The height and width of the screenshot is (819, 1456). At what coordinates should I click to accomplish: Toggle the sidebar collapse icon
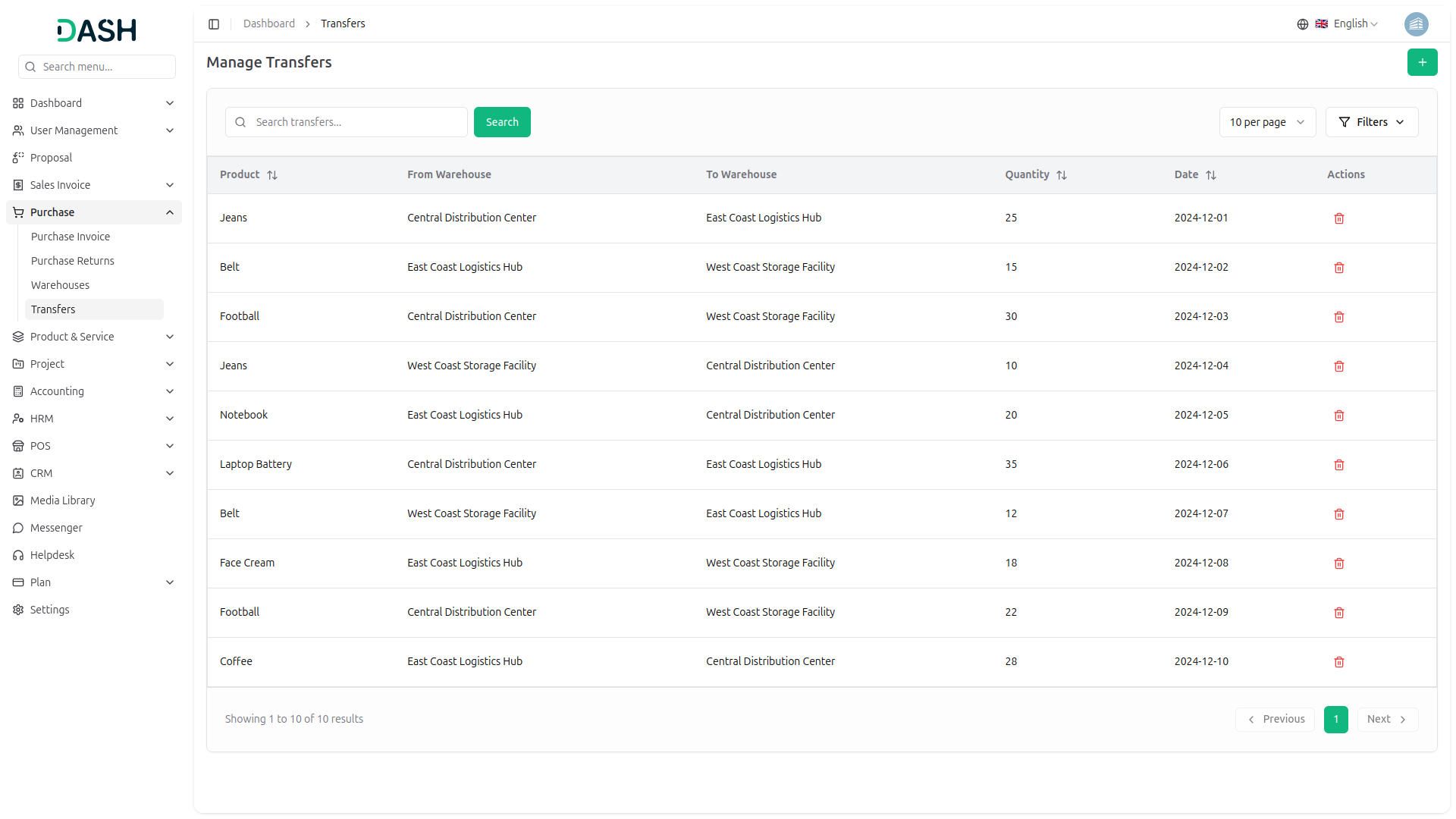pyautogui.click(x=214, y=24)
